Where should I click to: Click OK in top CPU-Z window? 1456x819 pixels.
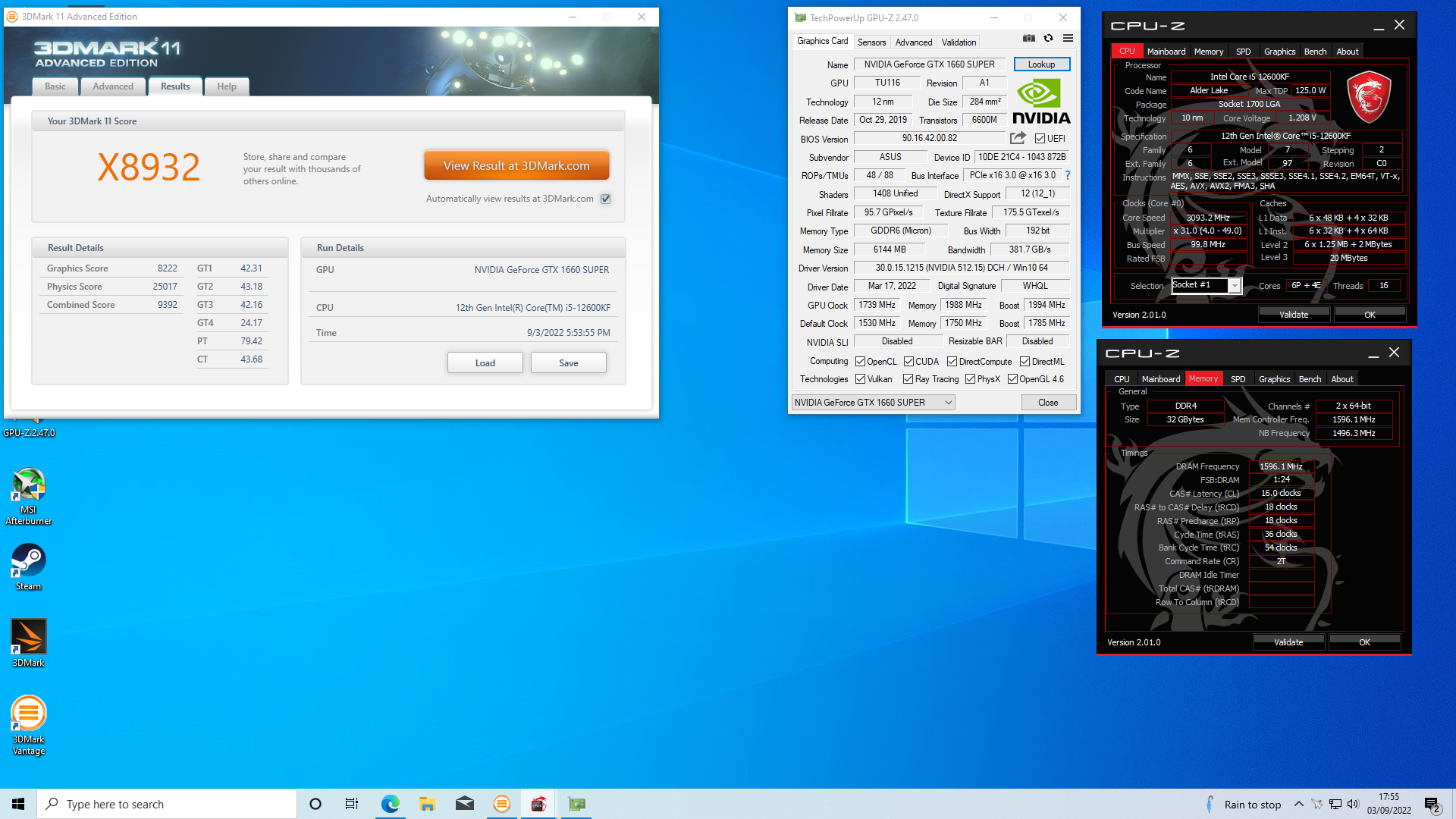click(x=1370, y=315)
